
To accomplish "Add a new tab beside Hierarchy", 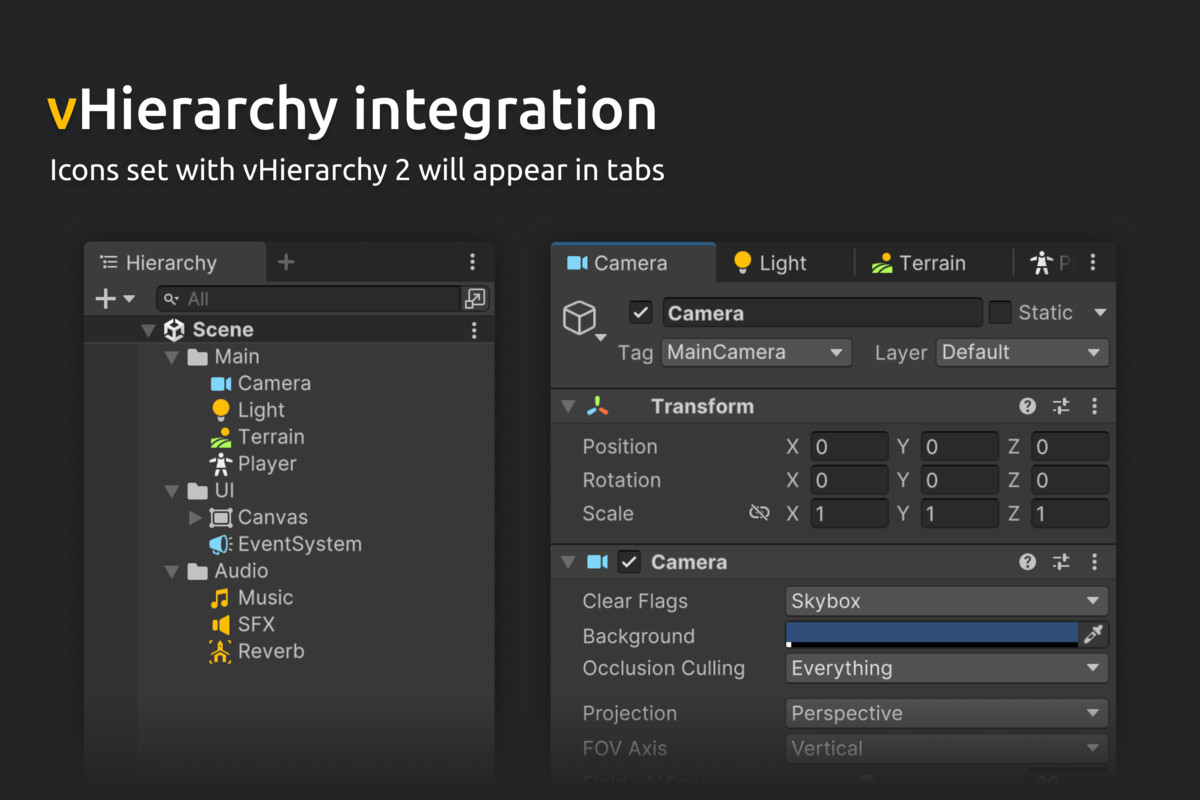I will (286, 262).
